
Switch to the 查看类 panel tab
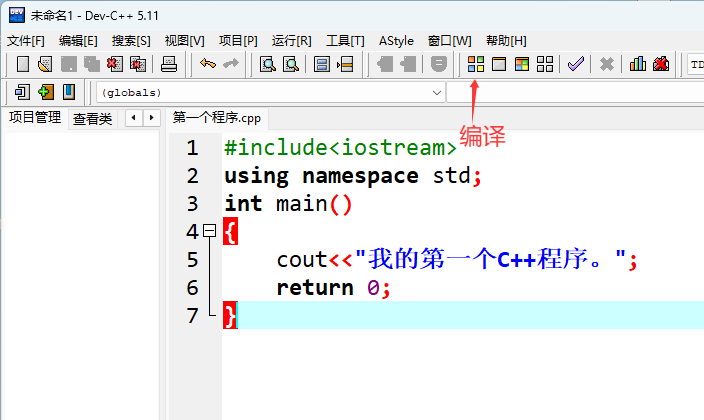[92, 118]
